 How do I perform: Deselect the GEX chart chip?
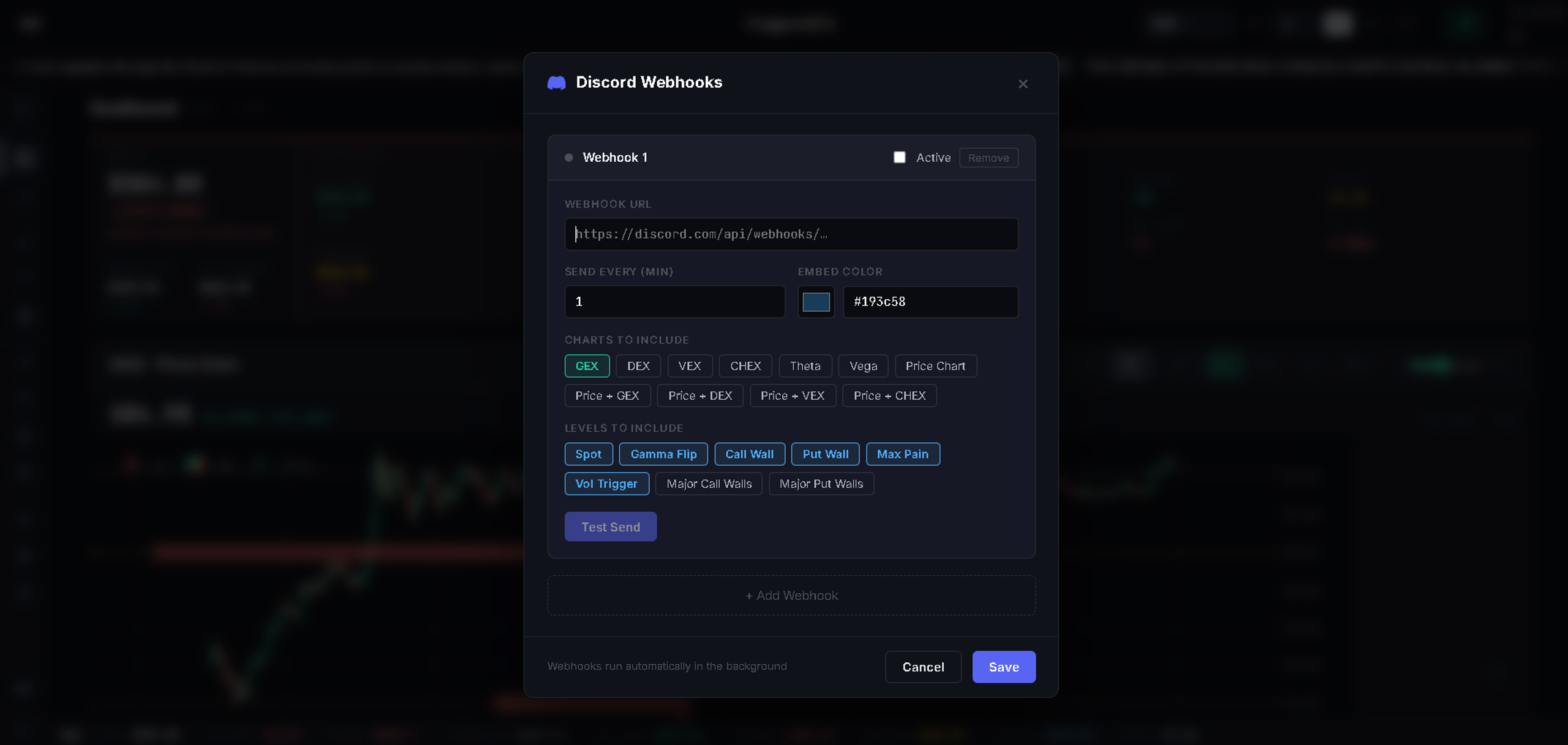[x=587, y=365]
